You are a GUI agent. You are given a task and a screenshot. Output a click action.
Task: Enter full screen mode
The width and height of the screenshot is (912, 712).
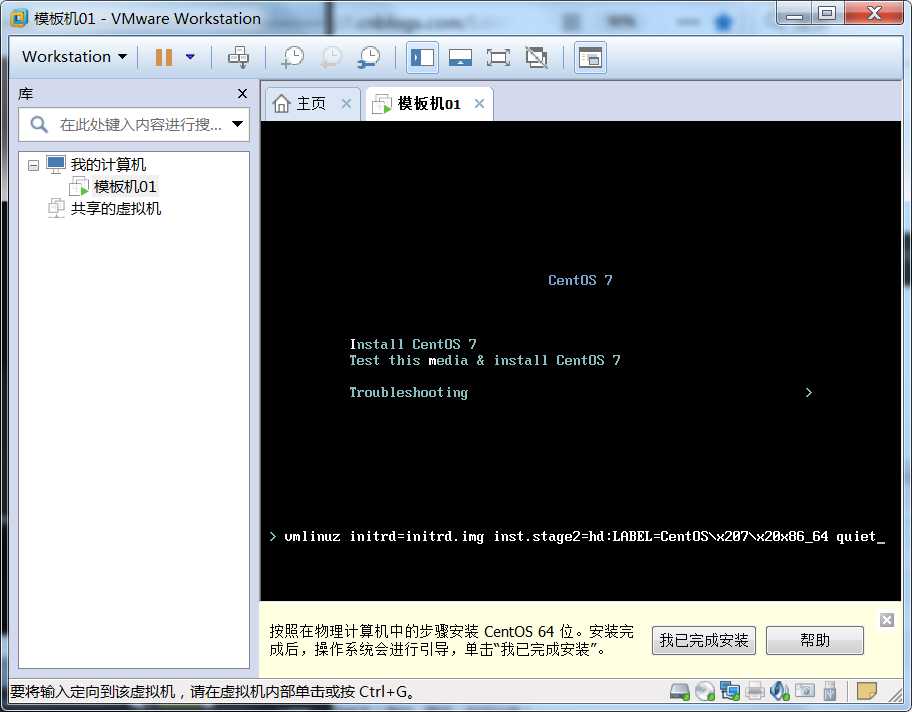[x=498, y=57]
